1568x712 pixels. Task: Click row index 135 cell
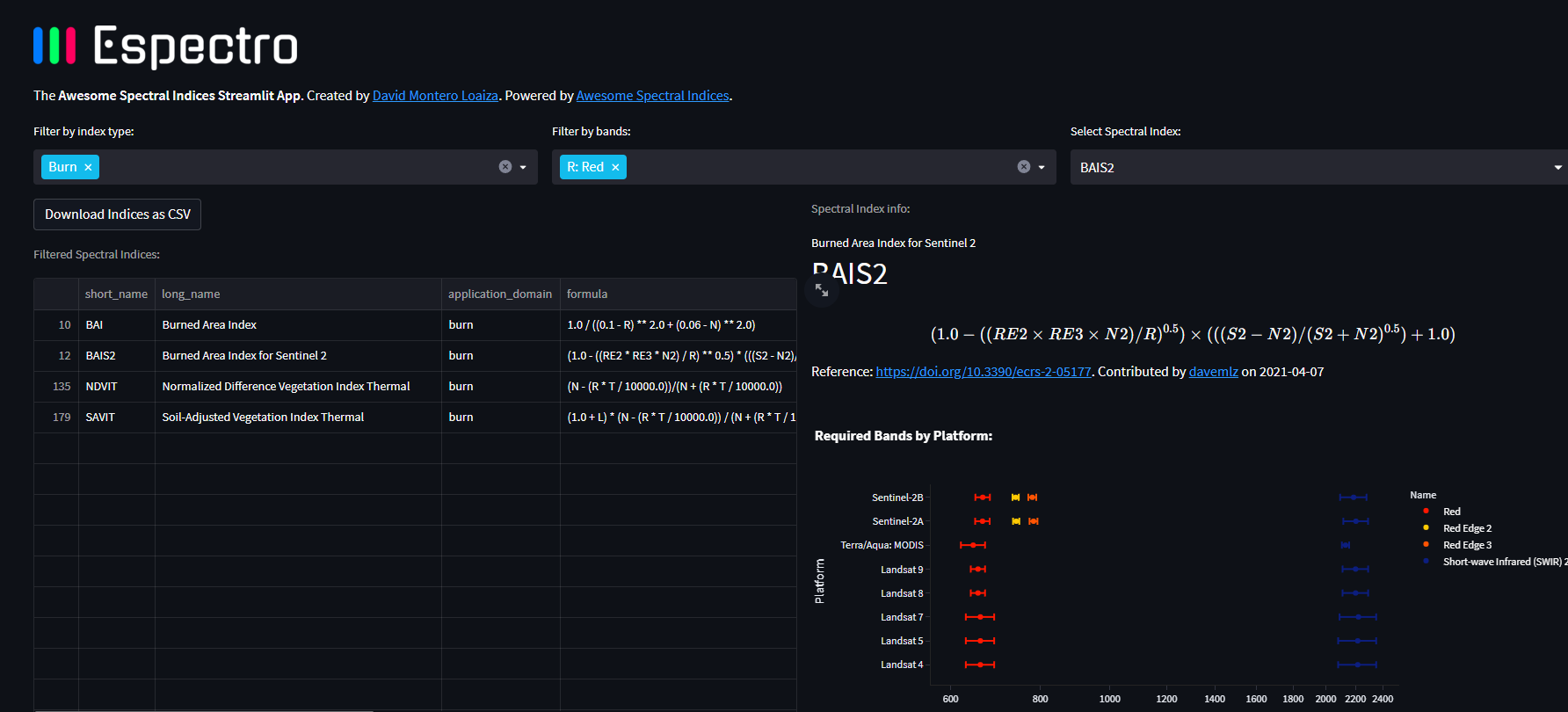(x=56, y=387)
